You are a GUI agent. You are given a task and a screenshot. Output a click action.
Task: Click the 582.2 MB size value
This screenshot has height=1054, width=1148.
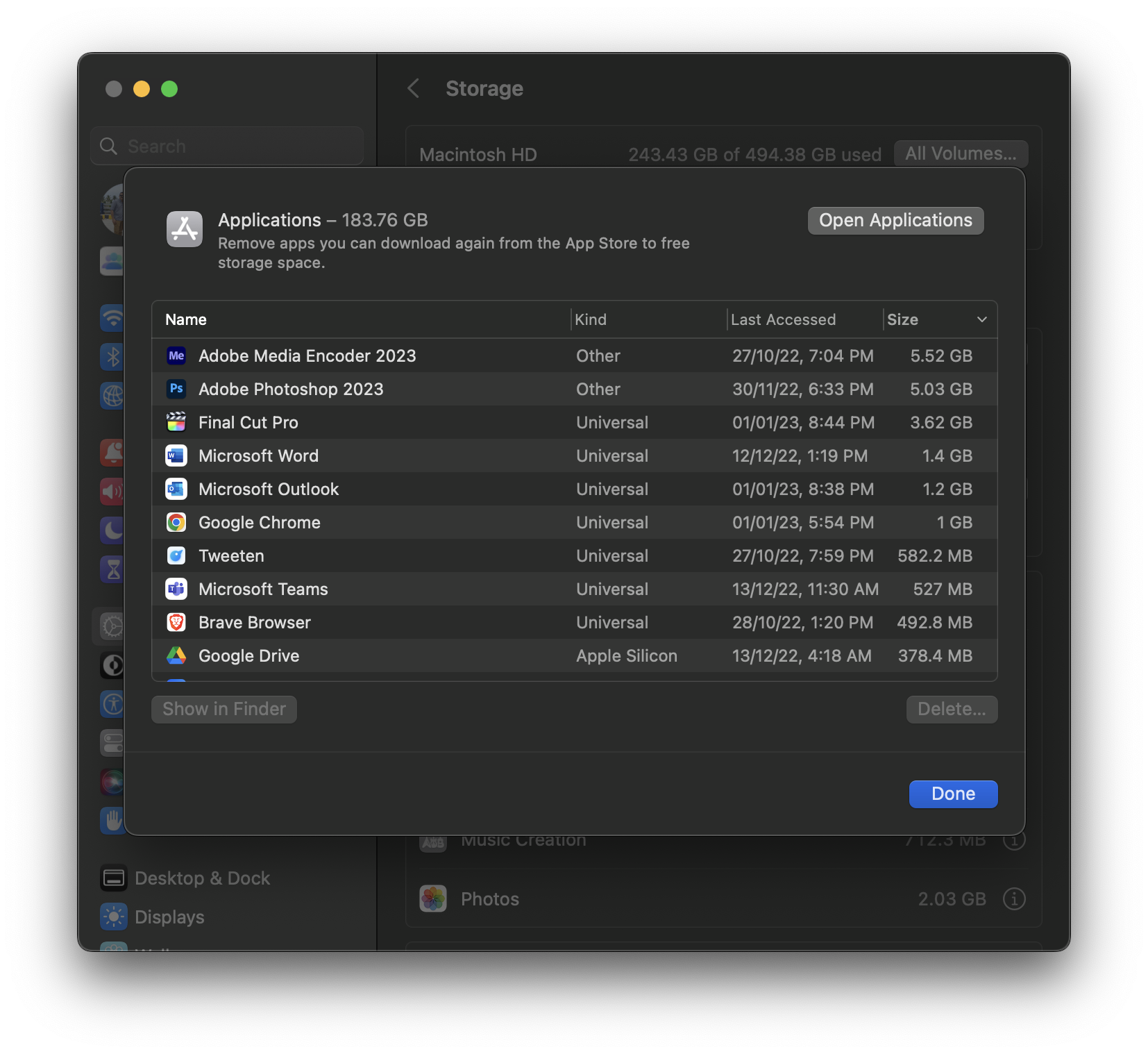pos(935,555)
